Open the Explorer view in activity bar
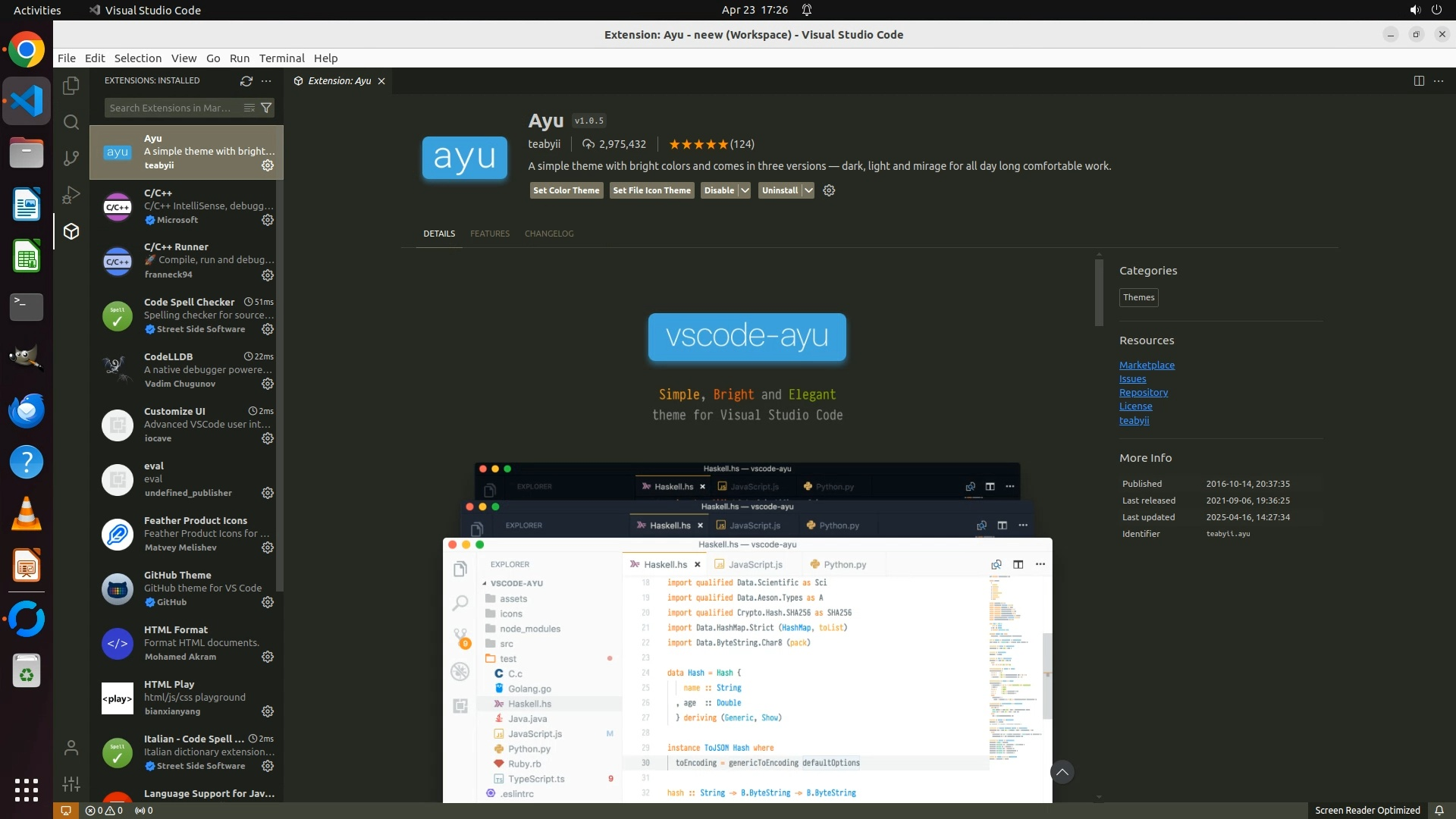The width and height of the screenshot is (1456, 819). click(x=71, y=86)
